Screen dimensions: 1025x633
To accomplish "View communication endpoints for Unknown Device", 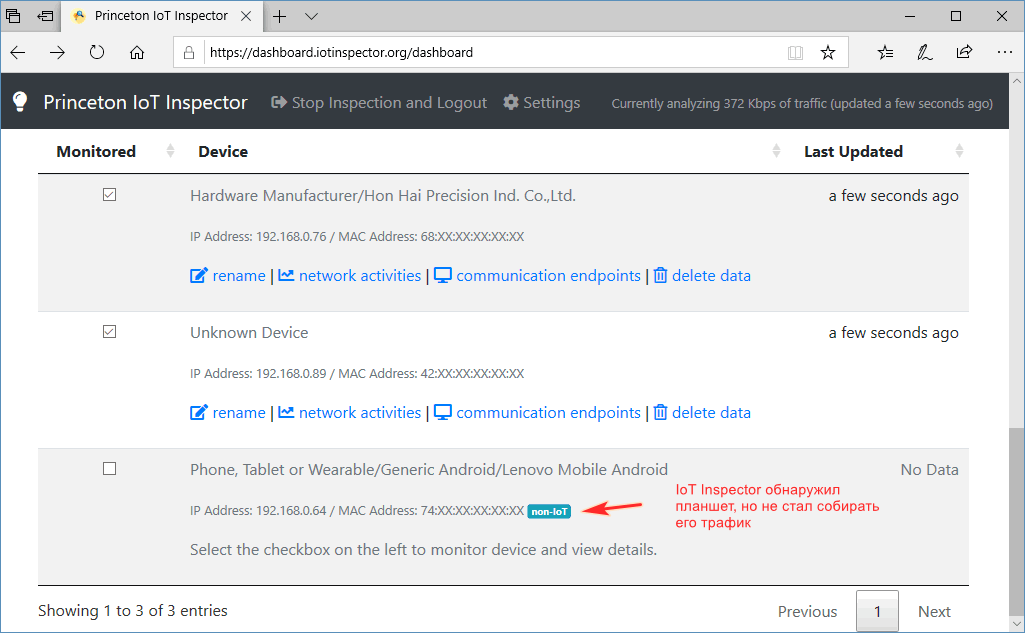I will [537, 413].
